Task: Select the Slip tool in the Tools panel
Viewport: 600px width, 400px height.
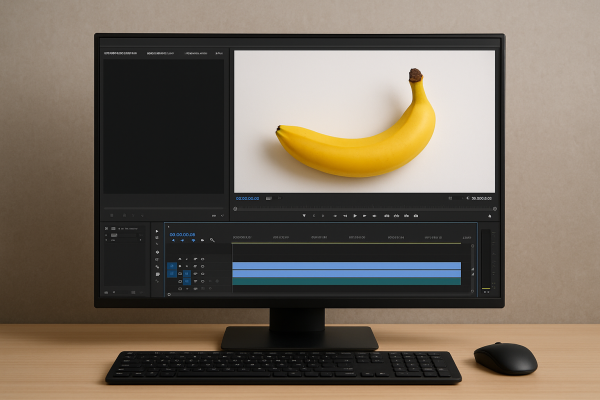Action: point(157,260)
